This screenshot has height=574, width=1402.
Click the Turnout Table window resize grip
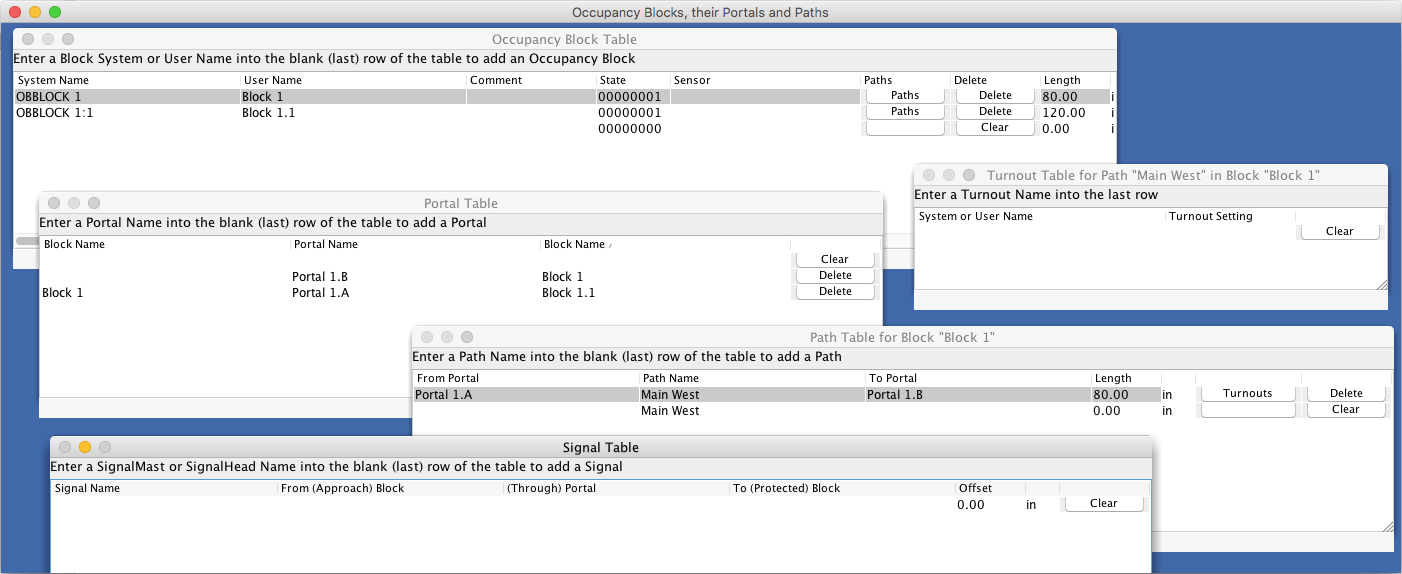pos(1382,285)
